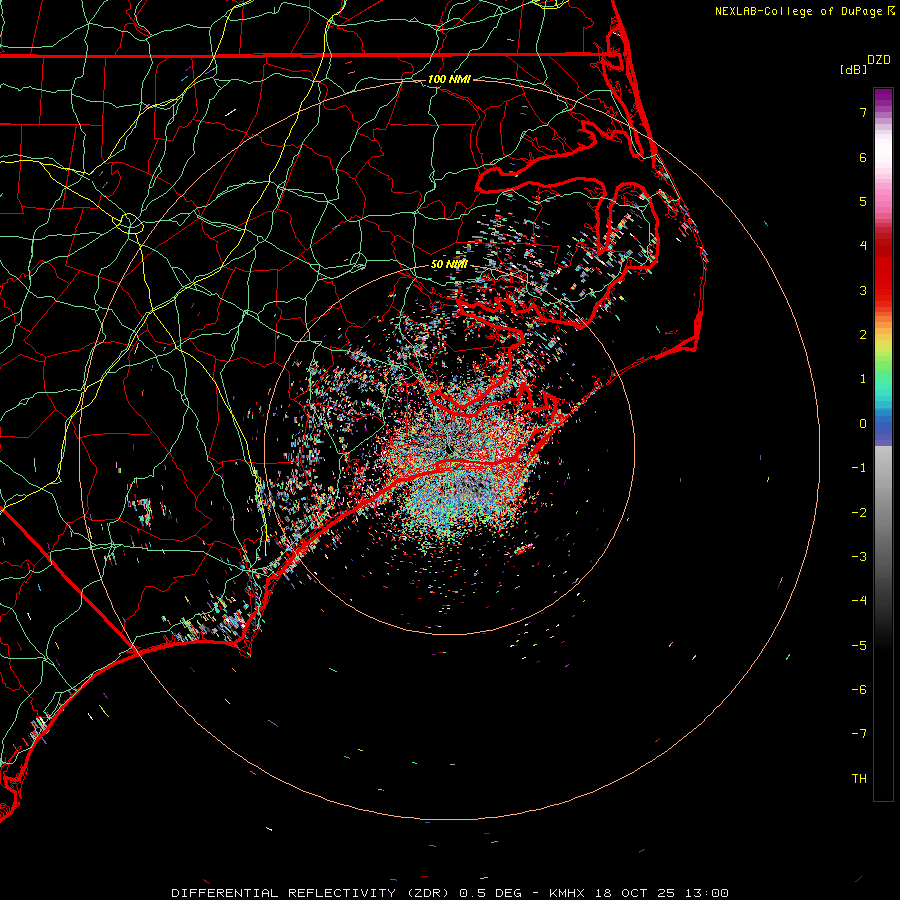
Task: Click the 5 value on the color scale
Action: (x=863, y=201)
